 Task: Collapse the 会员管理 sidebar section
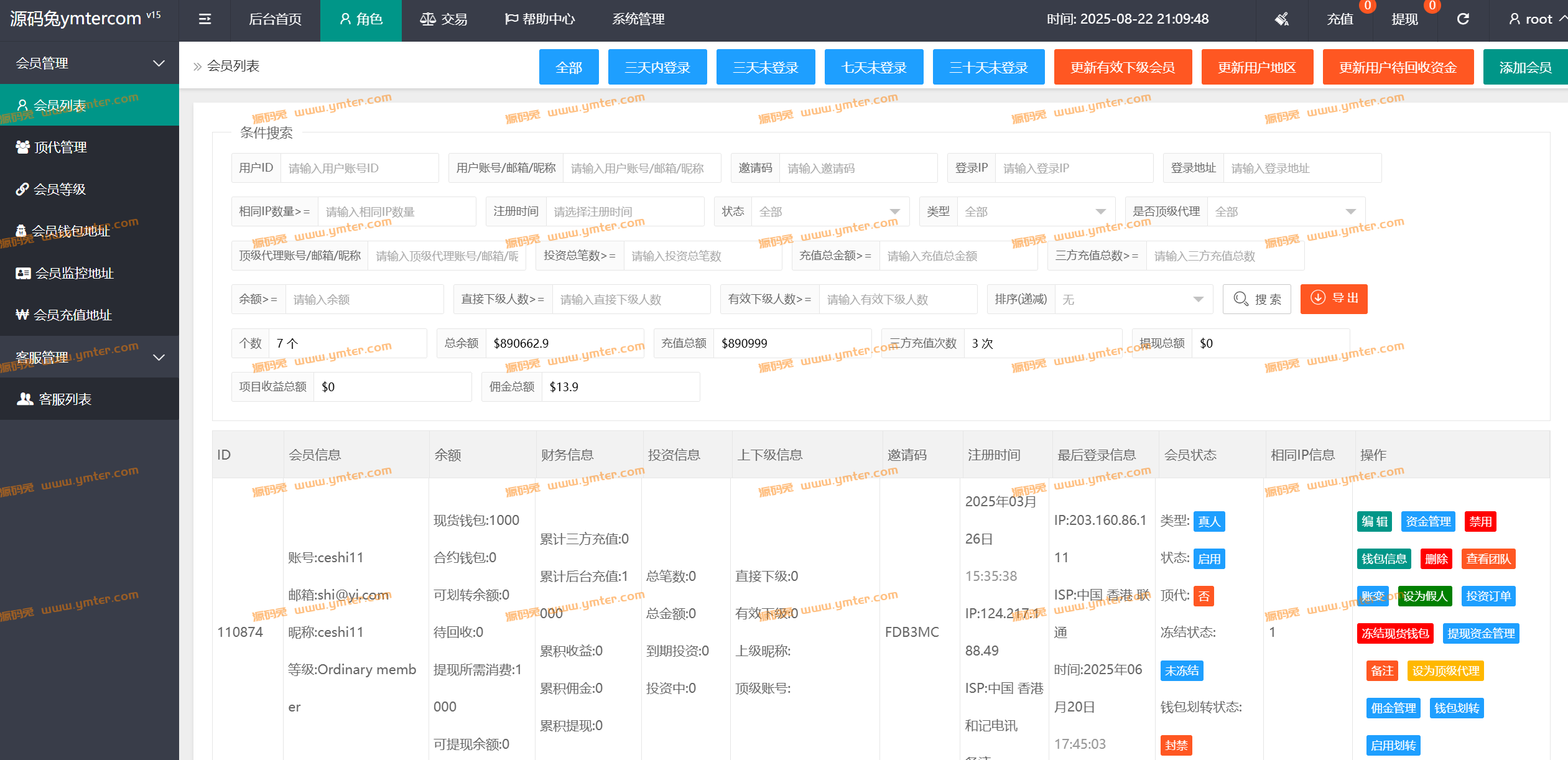[x=159, y=63]
